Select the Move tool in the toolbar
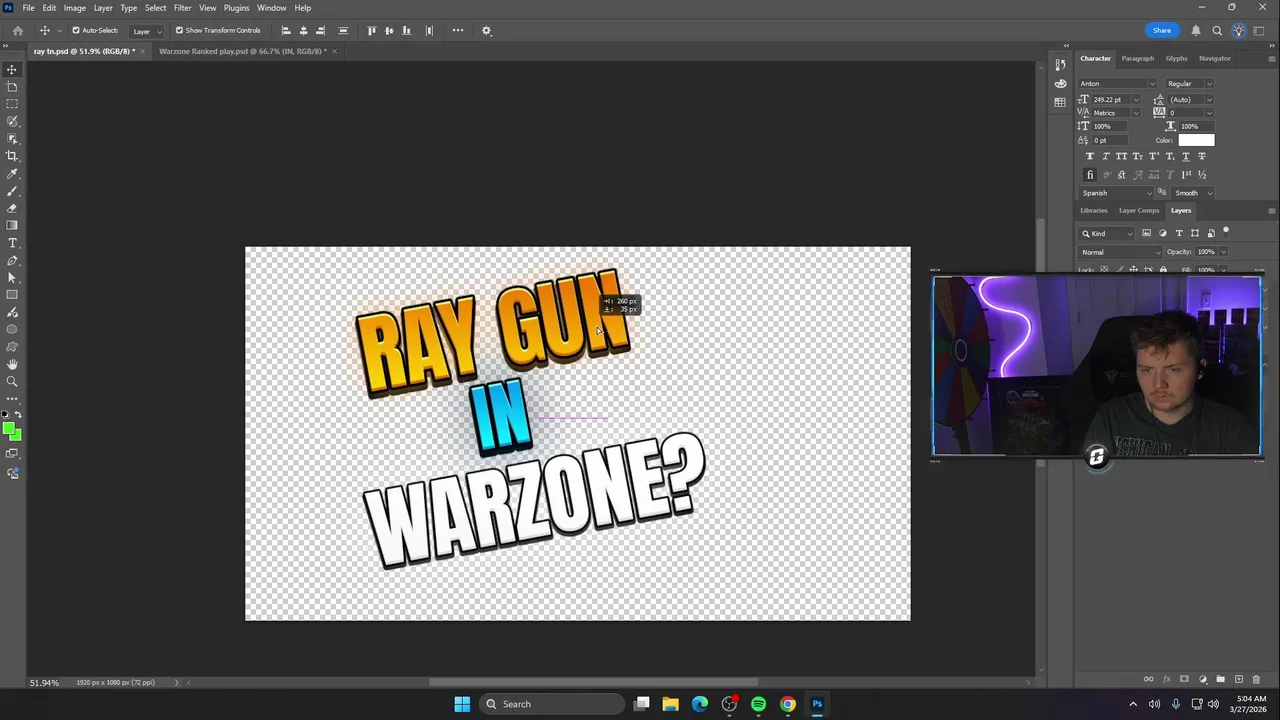Screen dimensions: 1280x720 (12, 69)
